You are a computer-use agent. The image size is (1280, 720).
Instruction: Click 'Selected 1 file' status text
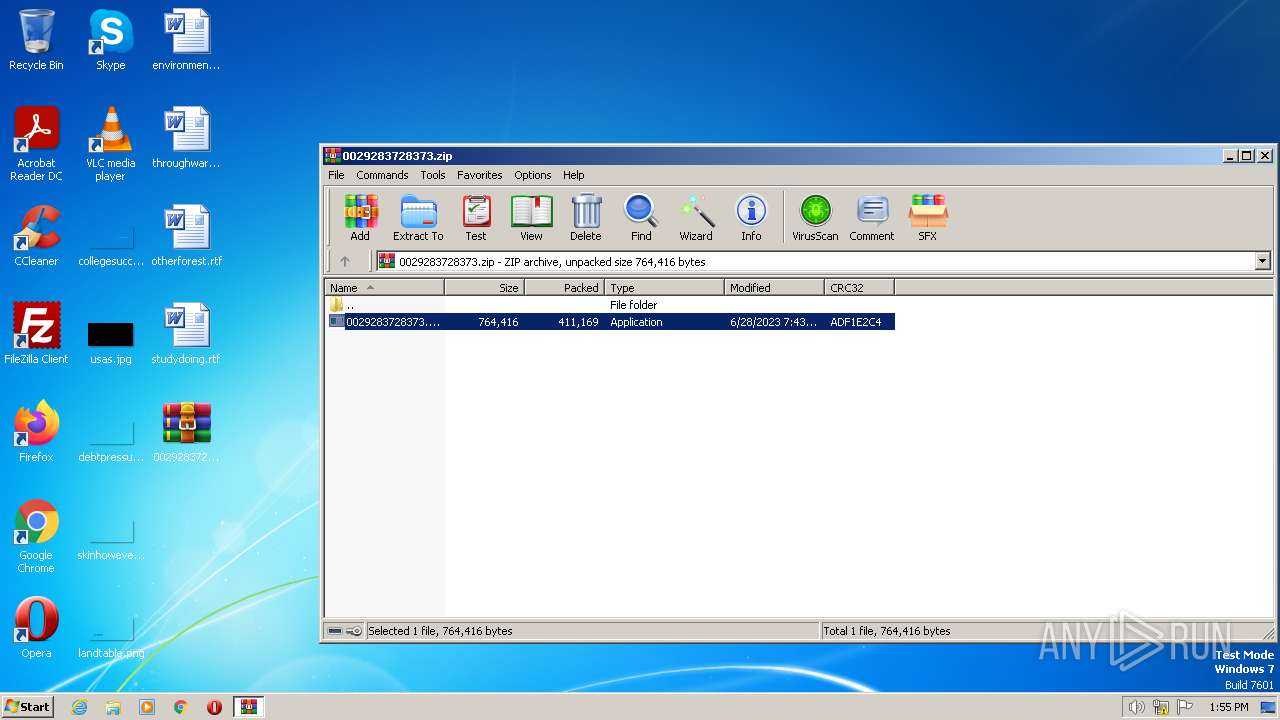(440, 631)
